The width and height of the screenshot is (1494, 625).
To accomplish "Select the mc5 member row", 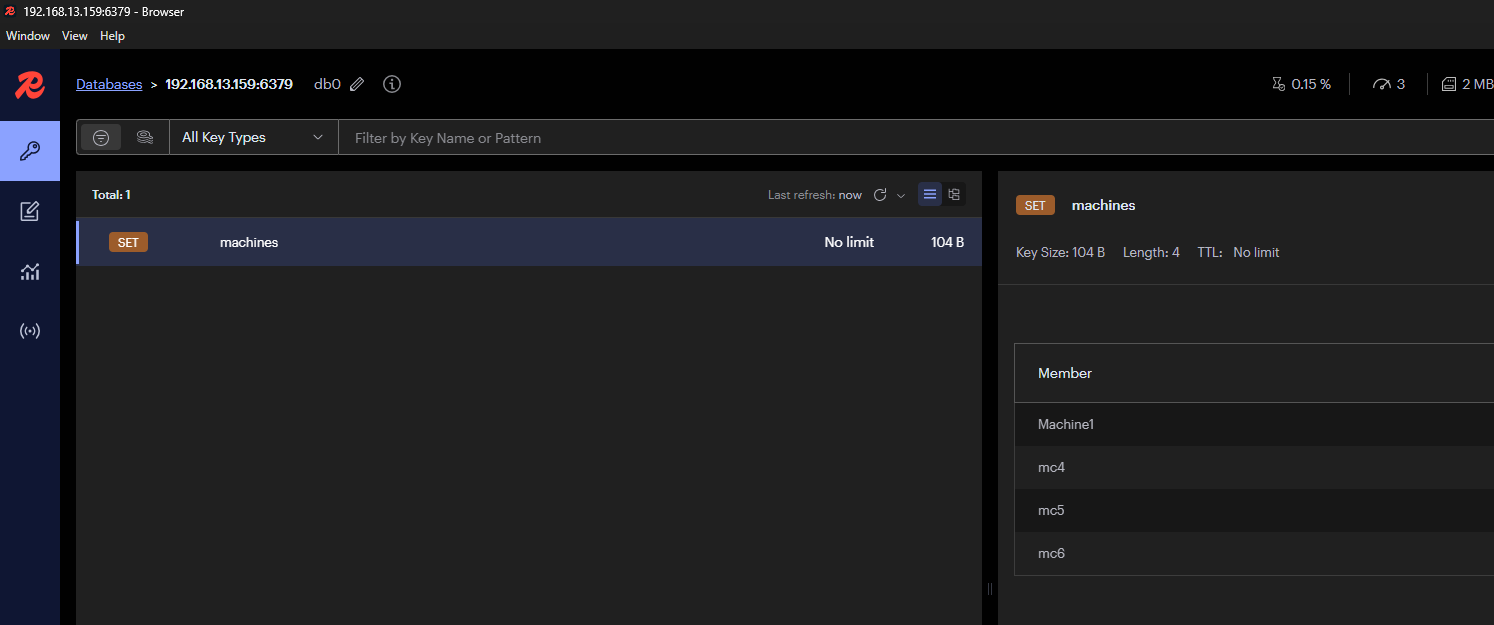I will [x=1254, y=510].
